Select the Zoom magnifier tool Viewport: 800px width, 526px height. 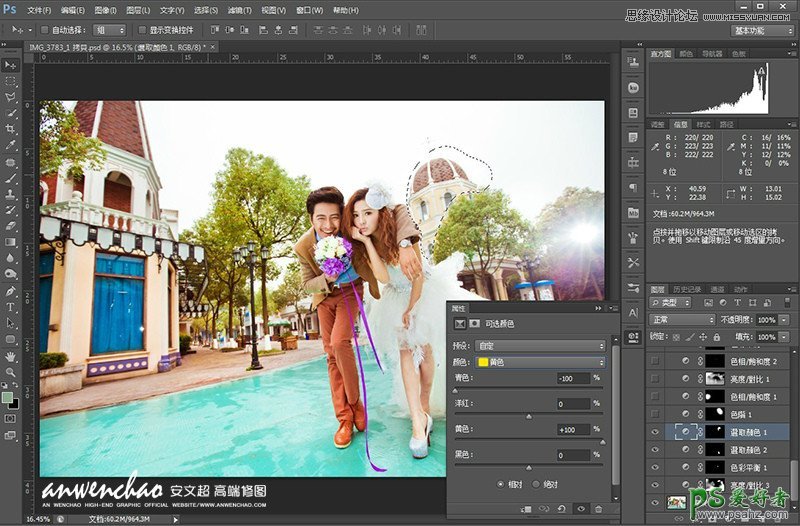click(x=11, y=372)
